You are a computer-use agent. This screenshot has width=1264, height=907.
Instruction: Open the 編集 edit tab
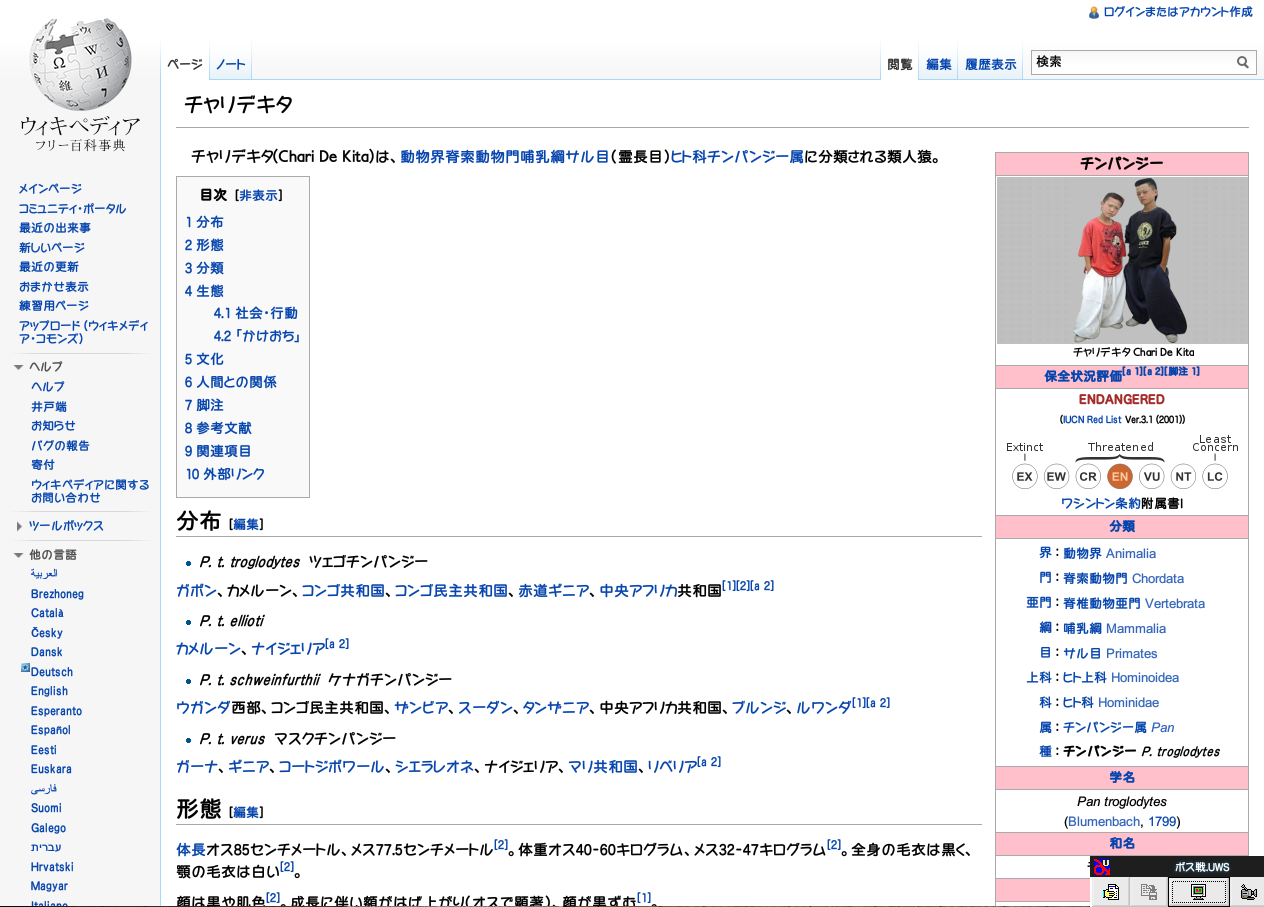(x=939, y=64)
